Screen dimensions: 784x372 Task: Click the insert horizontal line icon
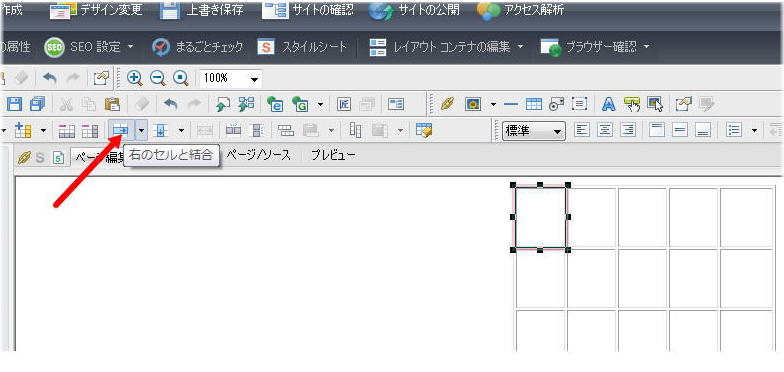coord(511,104)
